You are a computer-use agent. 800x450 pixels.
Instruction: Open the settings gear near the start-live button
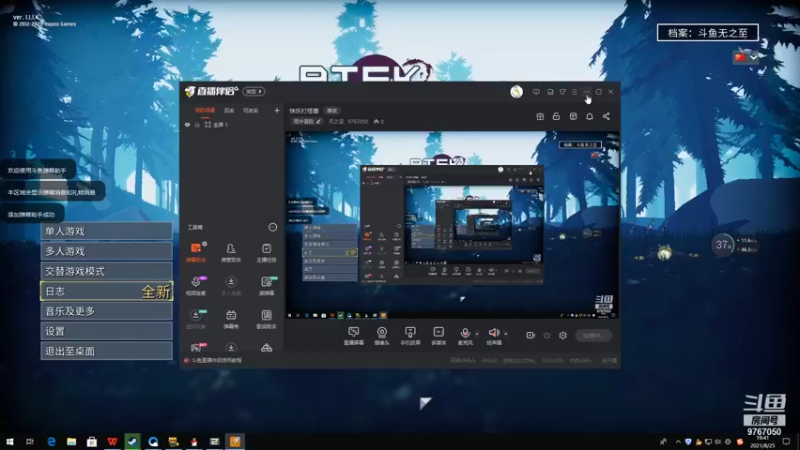point(563,336)
